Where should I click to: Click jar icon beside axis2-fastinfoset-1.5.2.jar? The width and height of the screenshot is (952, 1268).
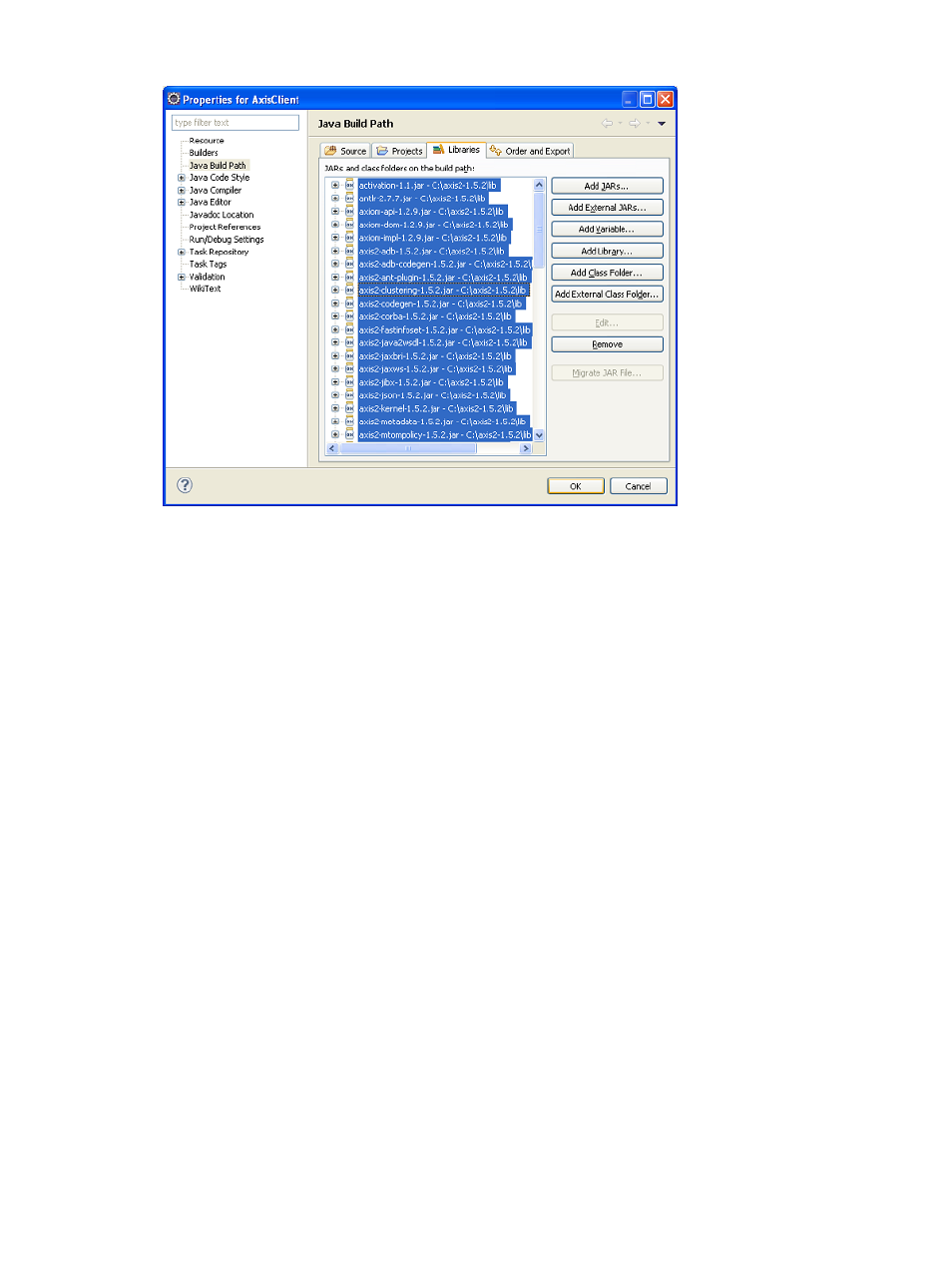[349, 329]
